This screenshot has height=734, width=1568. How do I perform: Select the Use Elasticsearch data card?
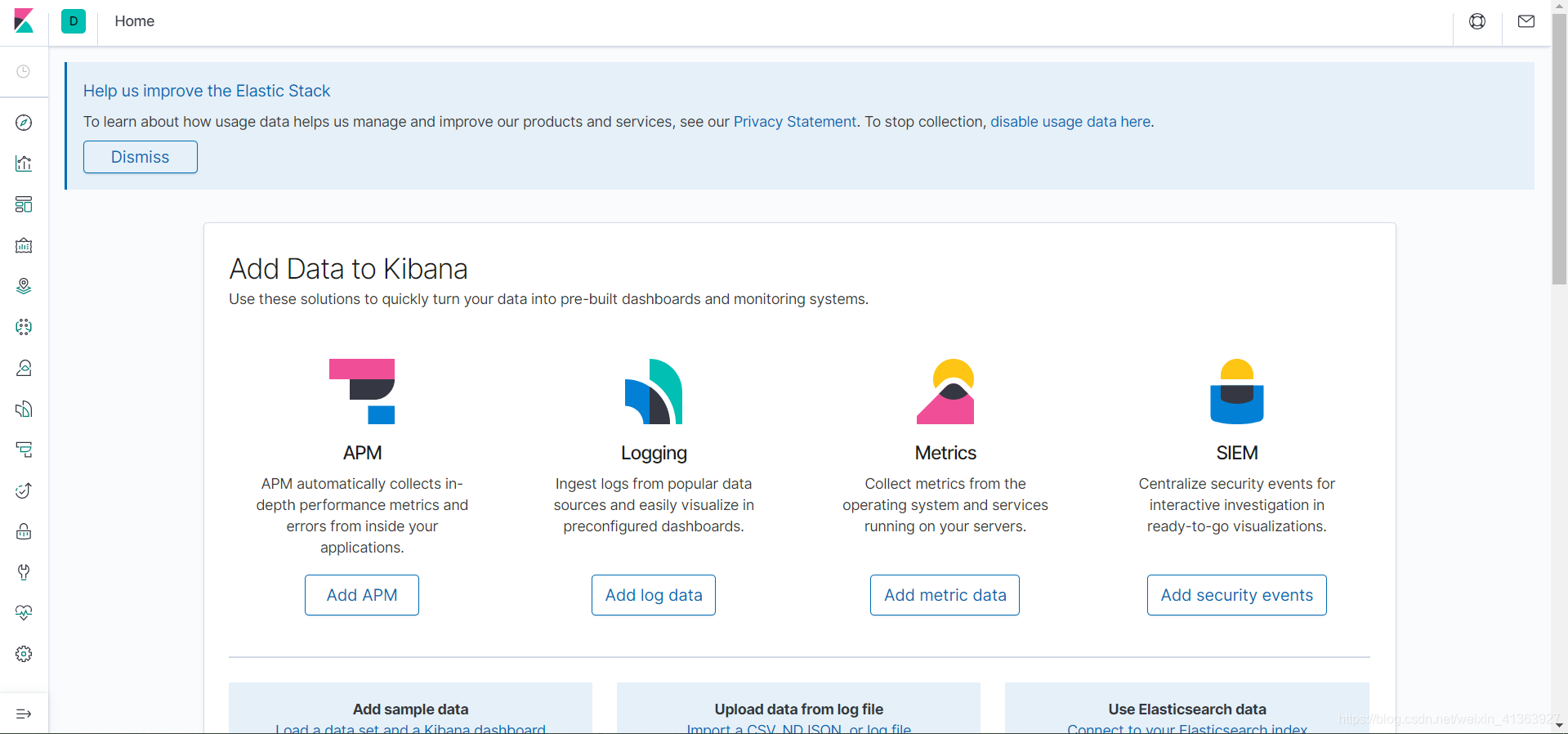pos(1187,709)
